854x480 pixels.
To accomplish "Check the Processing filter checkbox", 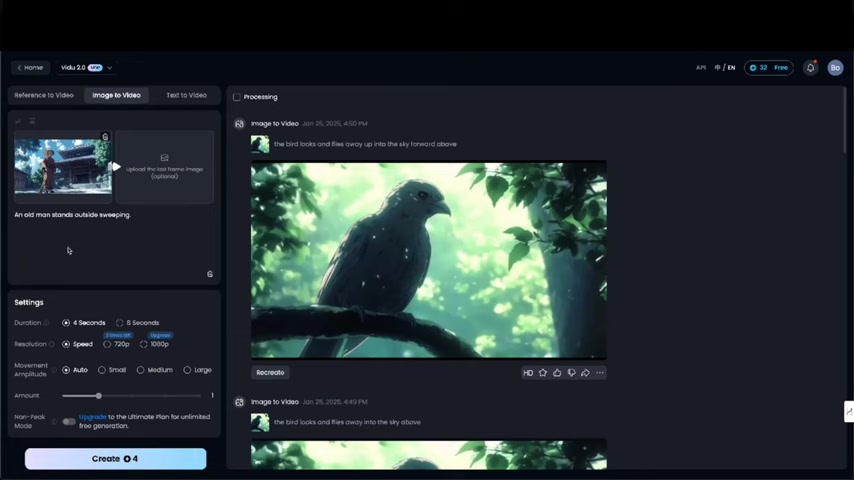I will (x=237, y=97).
